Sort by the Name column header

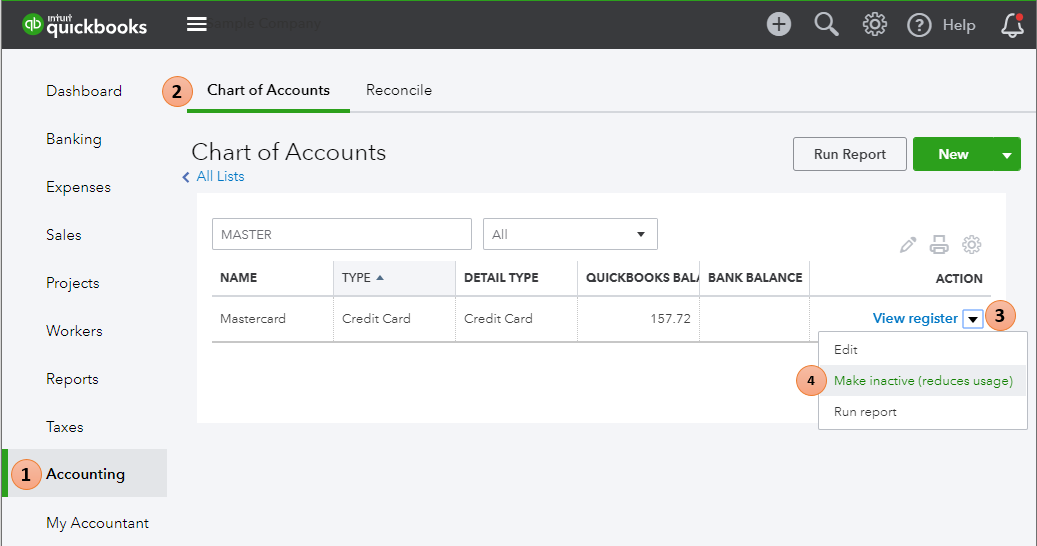[239, 278]
